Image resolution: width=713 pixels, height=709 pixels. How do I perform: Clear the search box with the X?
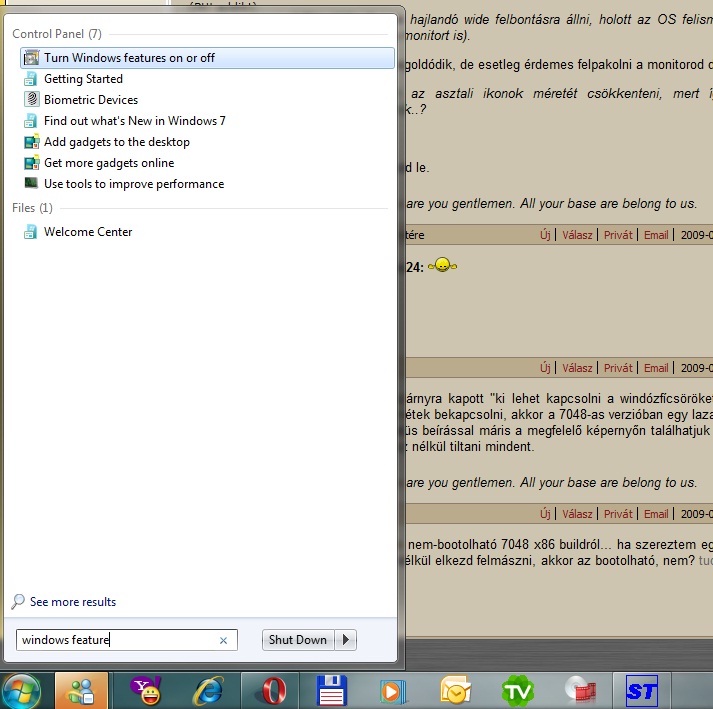click(223, 641)
